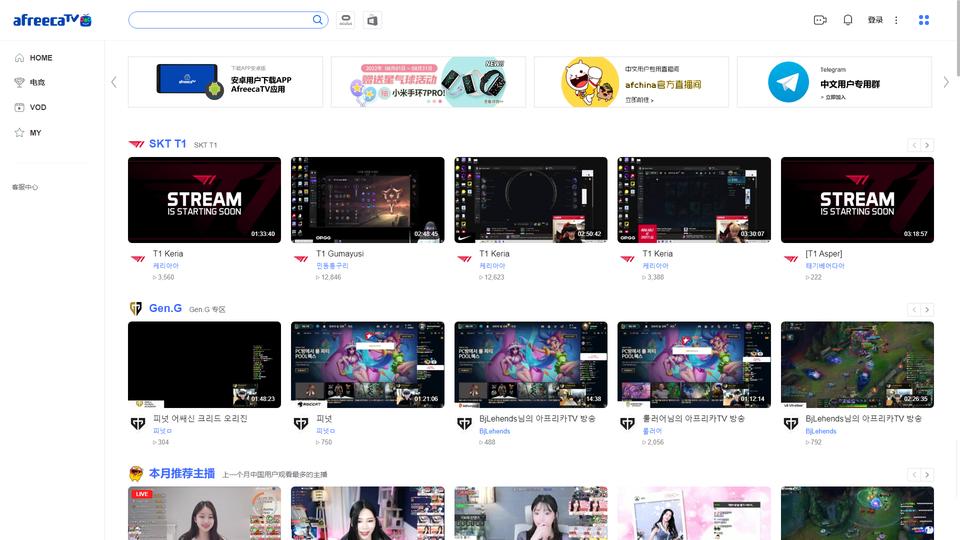960x540 pixels.
Task: Open 客服中心 in the sidebar
Action: point(25,187)
